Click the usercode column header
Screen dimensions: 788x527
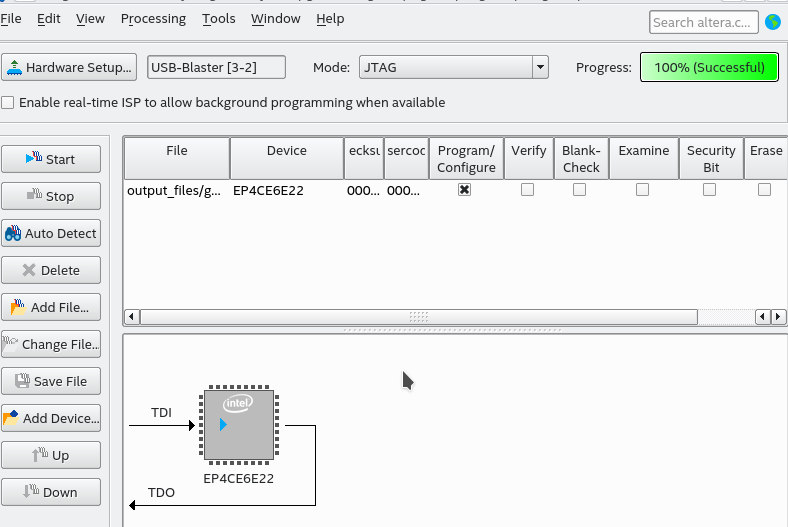pos(406,158)
